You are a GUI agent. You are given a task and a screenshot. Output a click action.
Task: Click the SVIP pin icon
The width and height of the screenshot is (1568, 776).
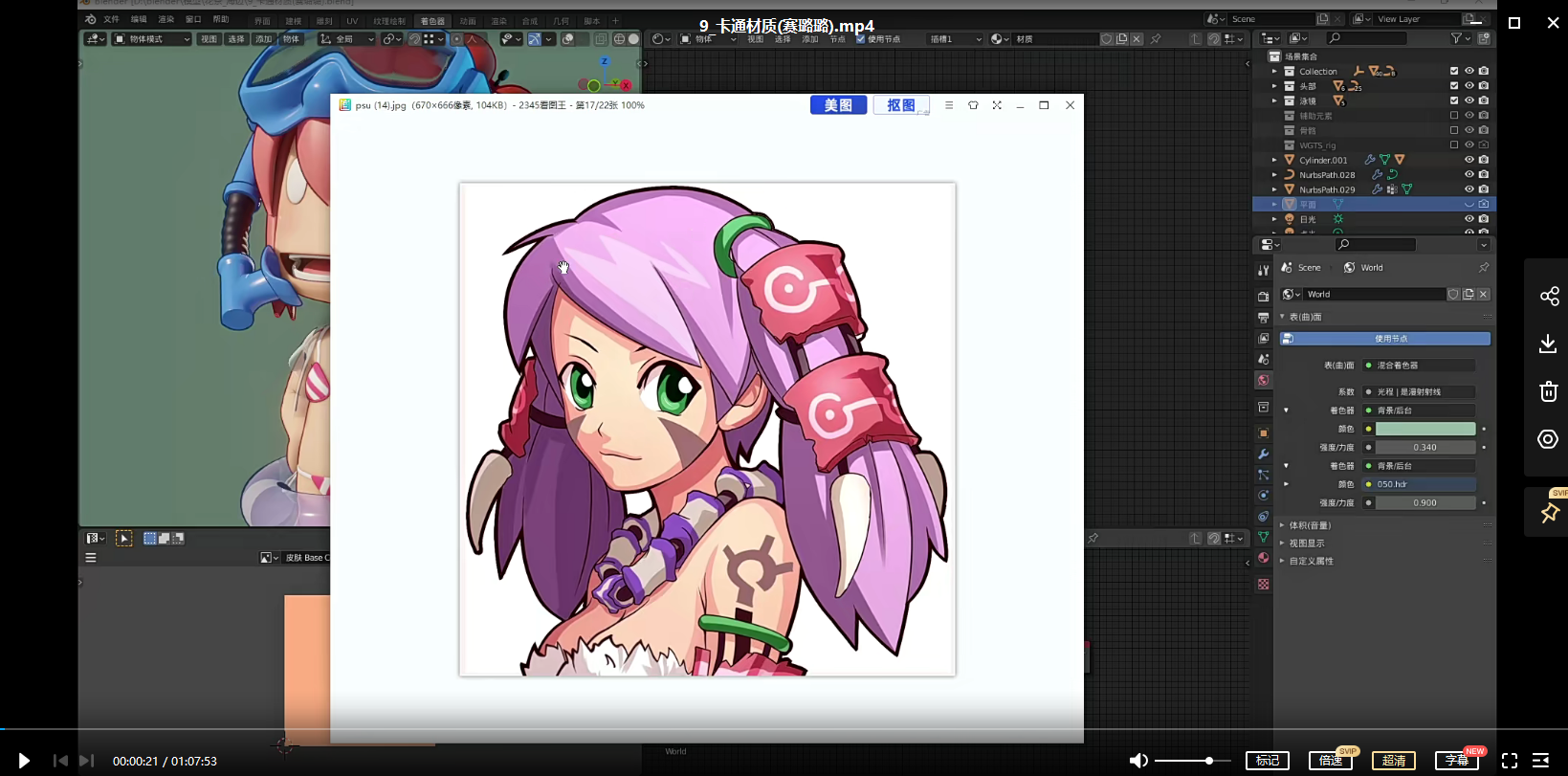[x=1549, y=513]
